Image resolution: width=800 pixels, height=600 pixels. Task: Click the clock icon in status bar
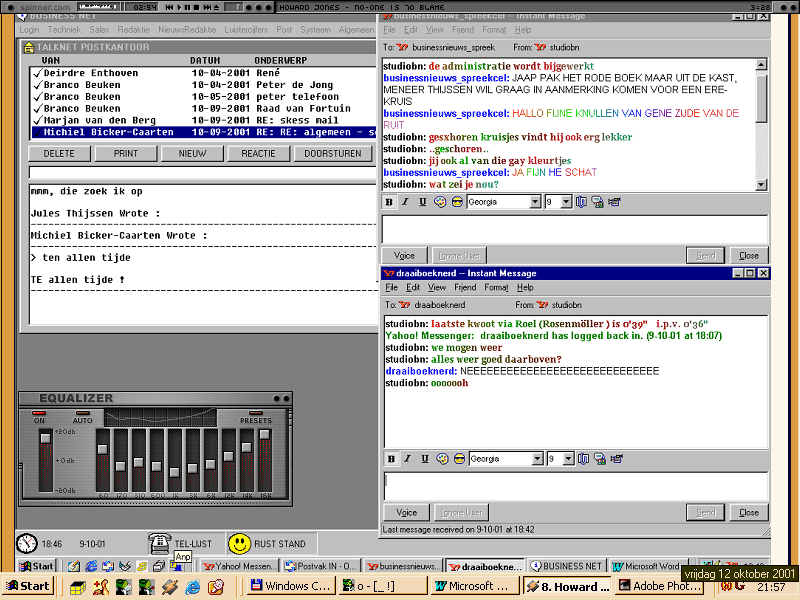pyautogui.click(x=27, y=544)
